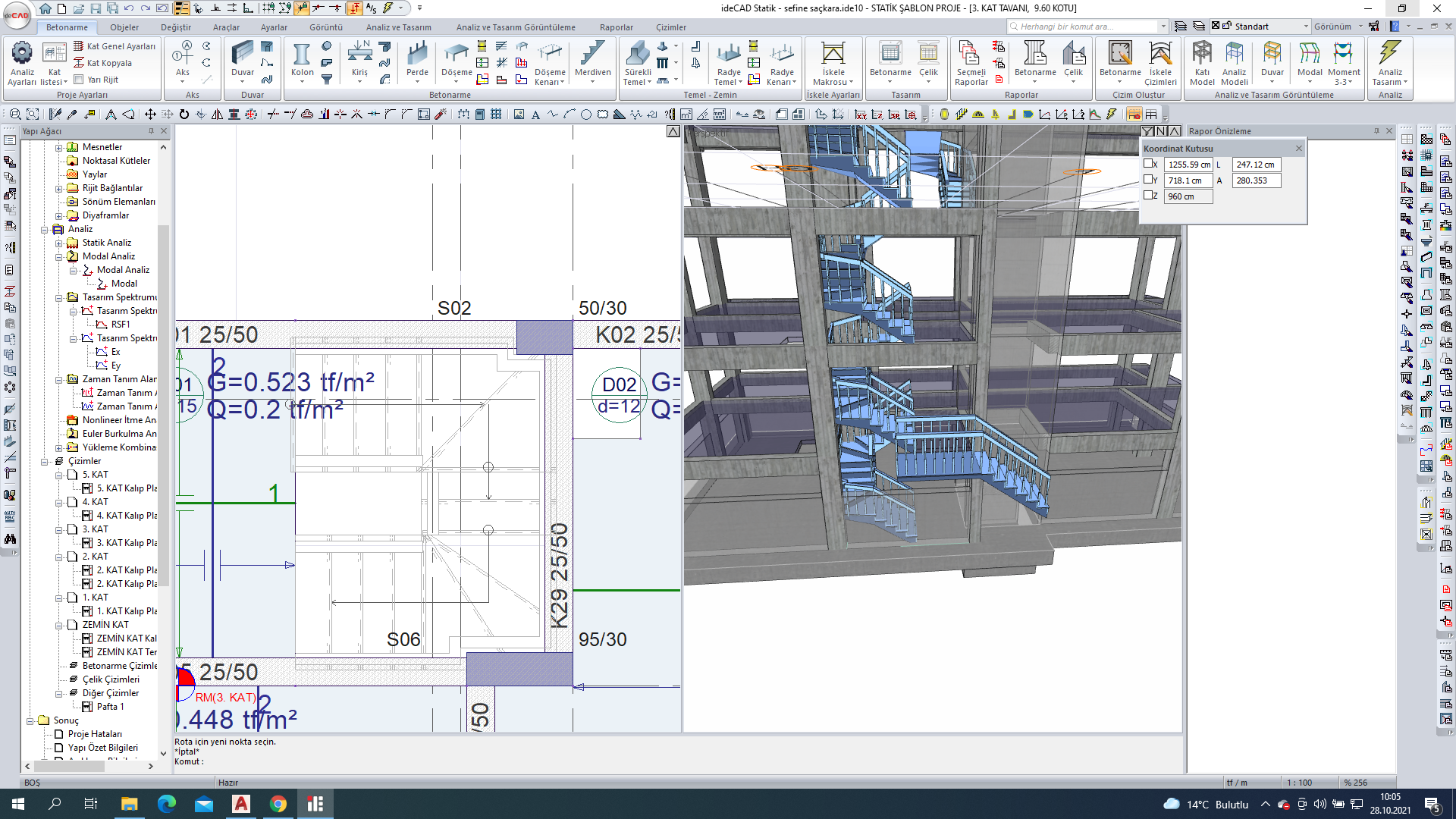Screen dimensions: 1456x819
Task: Click the 1 : 100 scale status entry
Action: click(1299, 783)
